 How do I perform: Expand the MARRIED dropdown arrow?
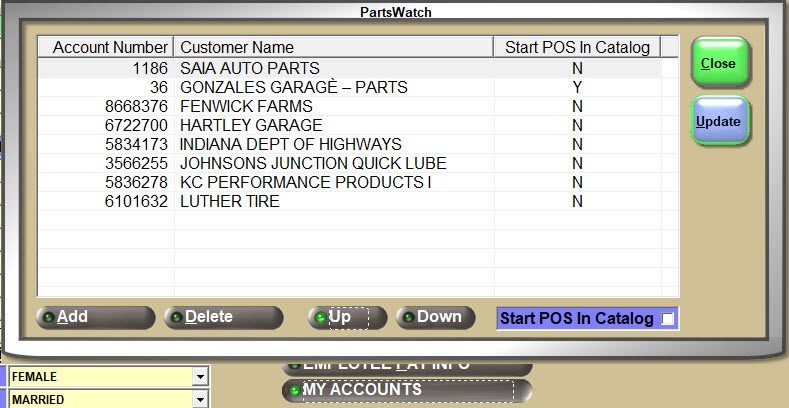(x=200, y=400)
